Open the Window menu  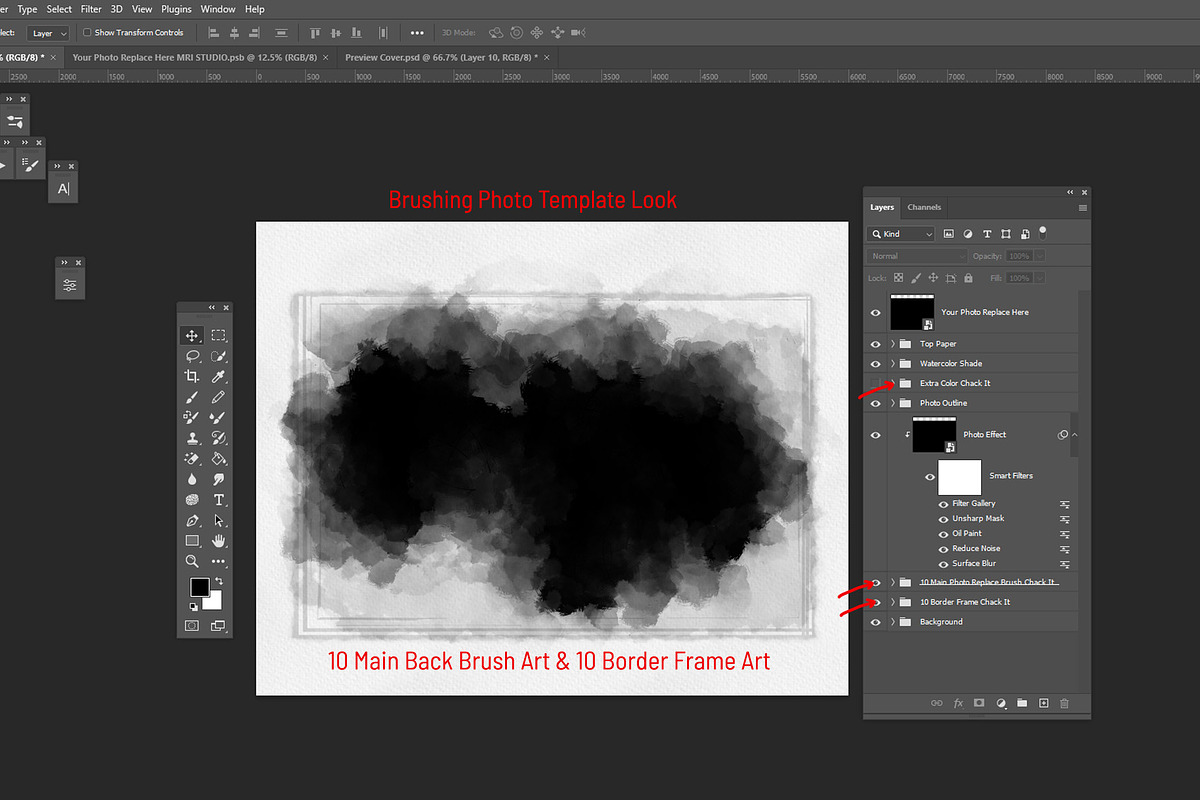pos(218,9)
